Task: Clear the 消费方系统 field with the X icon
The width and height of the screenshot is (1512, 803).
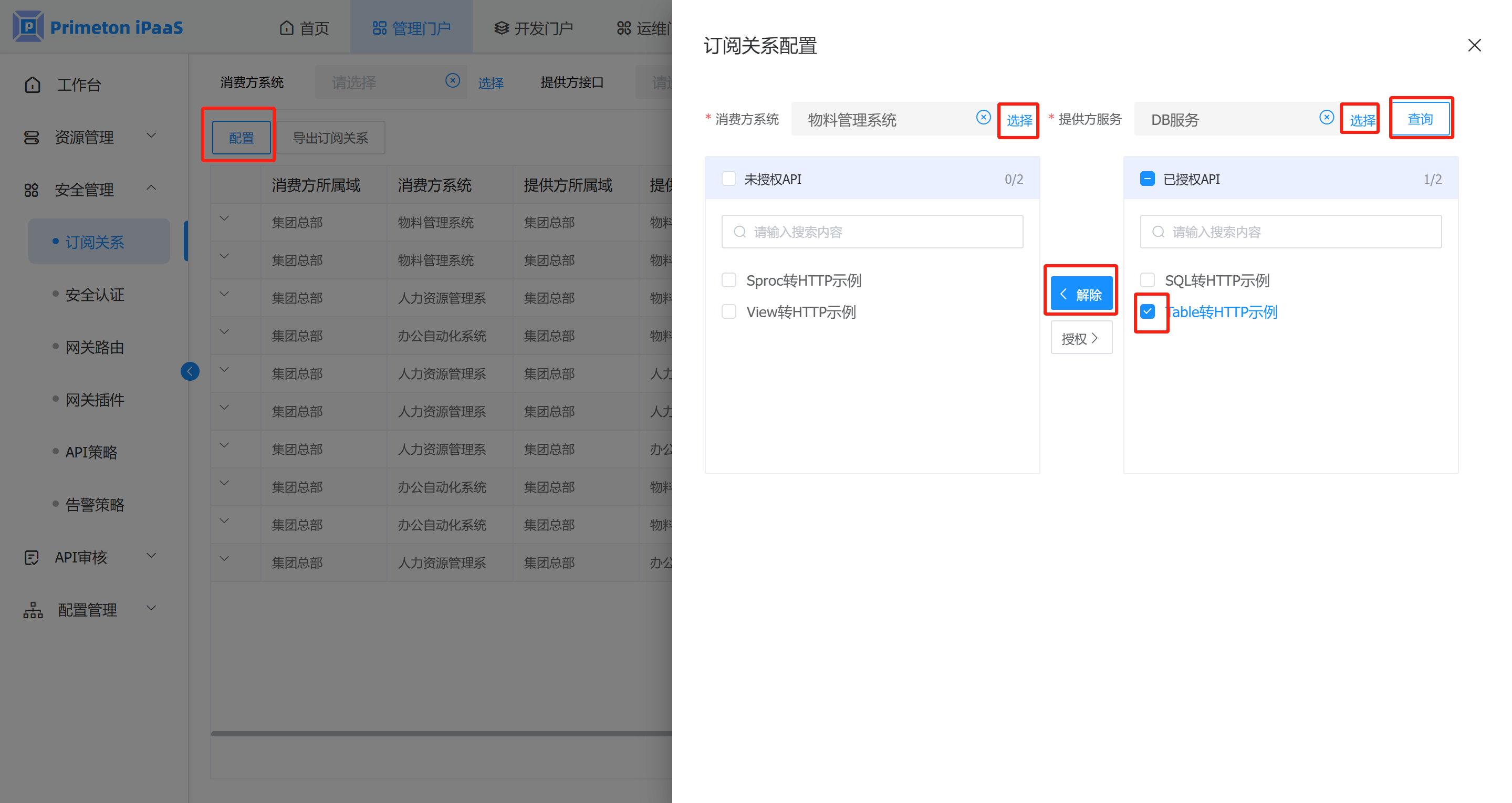Action: click(x=983, y=118)
